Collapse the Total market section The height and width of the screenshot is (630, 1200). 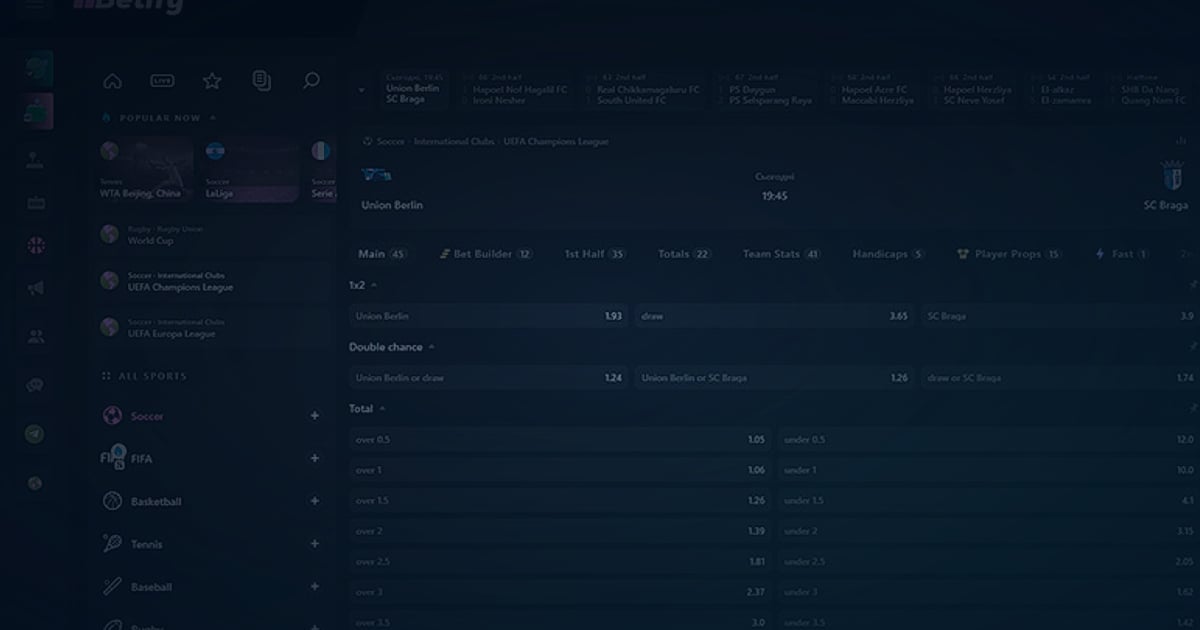tap(382, 409)
